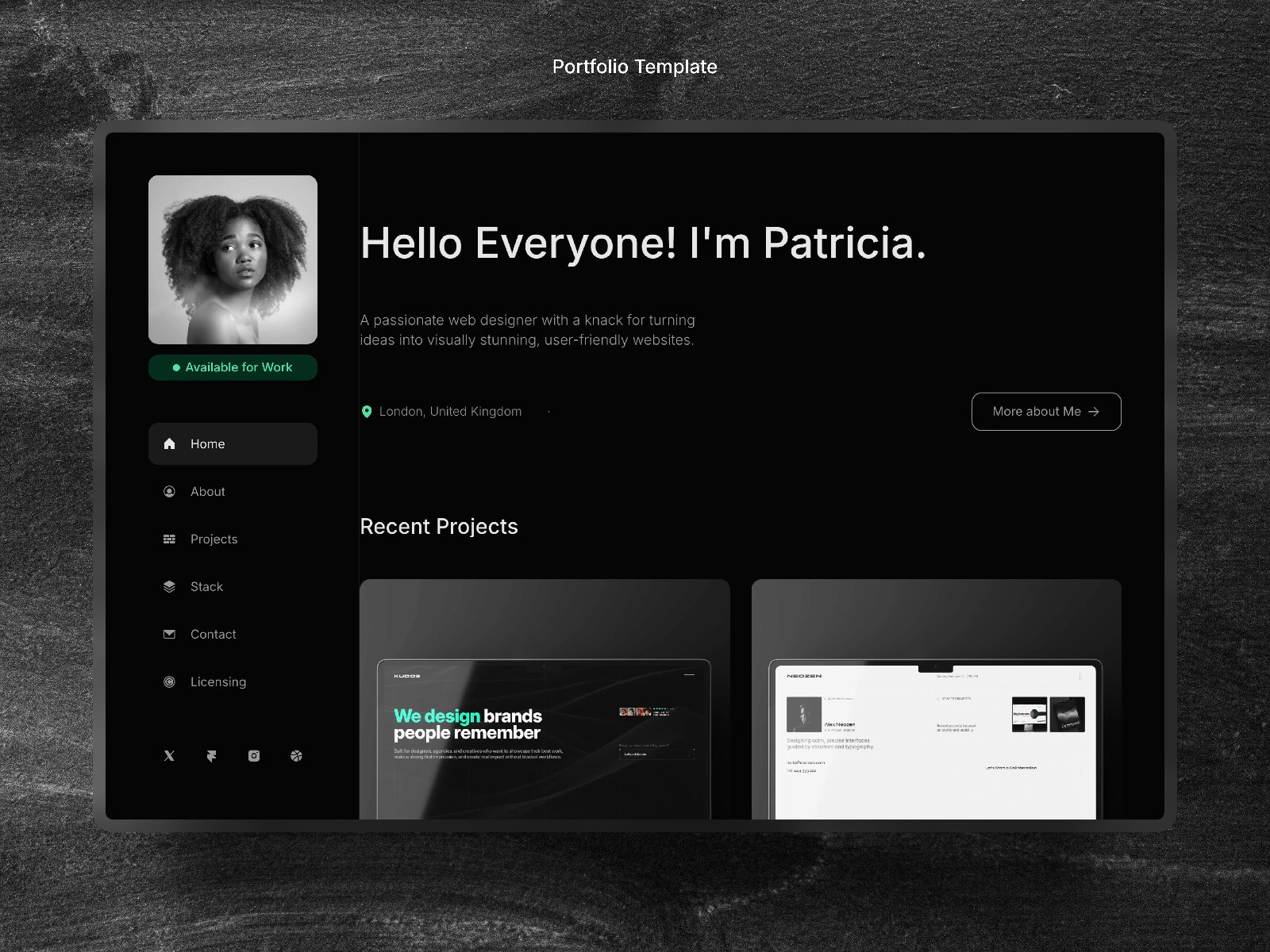Click the Home house icon in sidebar

pyautogui.click(x=169, y=443)
